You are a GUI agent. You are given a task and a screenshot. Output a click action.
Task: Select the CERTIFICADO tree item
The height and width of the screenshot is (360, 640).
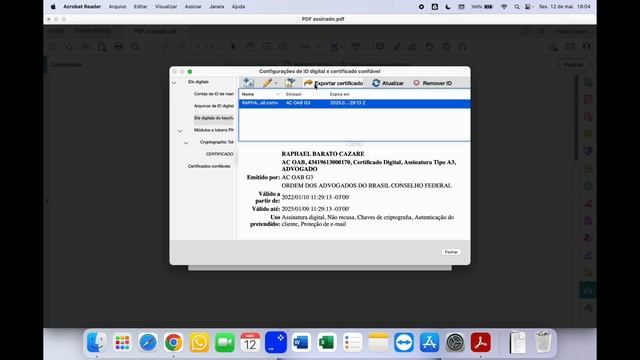click(x=220, y=154)
